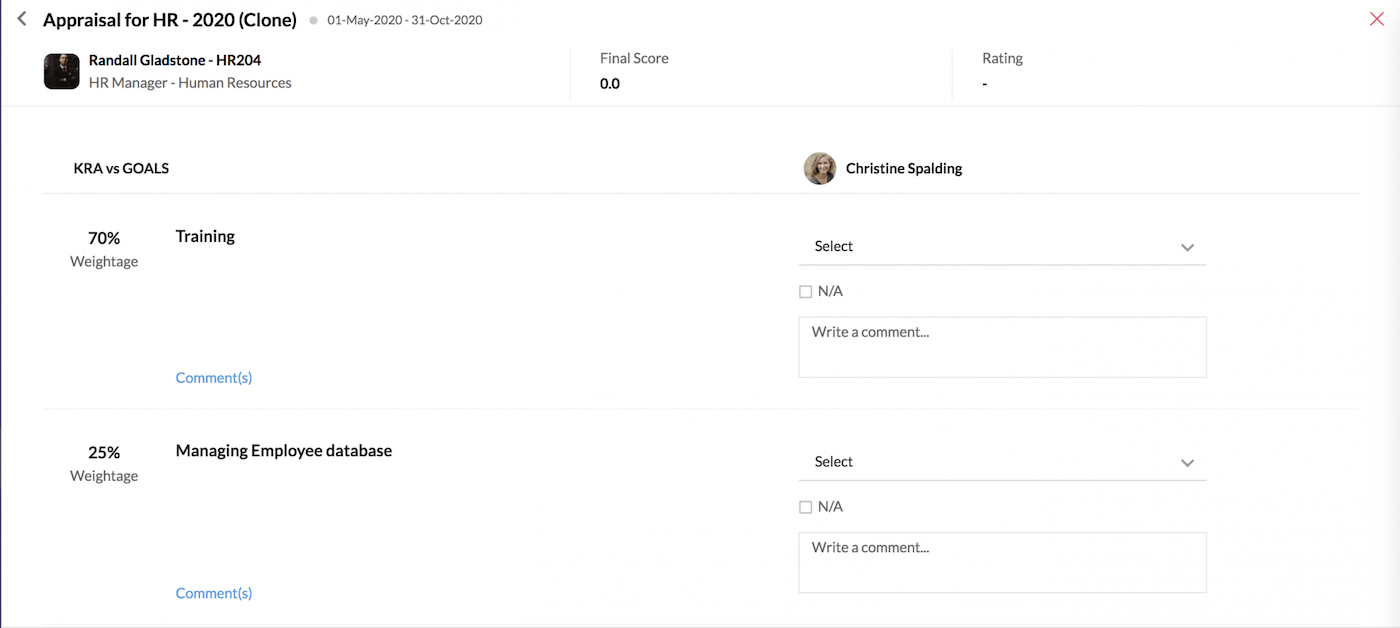Click the chevron arrow in the Training rating dropdown
The height and width of the screenshot is (628, 1400).
[1187, 247]
